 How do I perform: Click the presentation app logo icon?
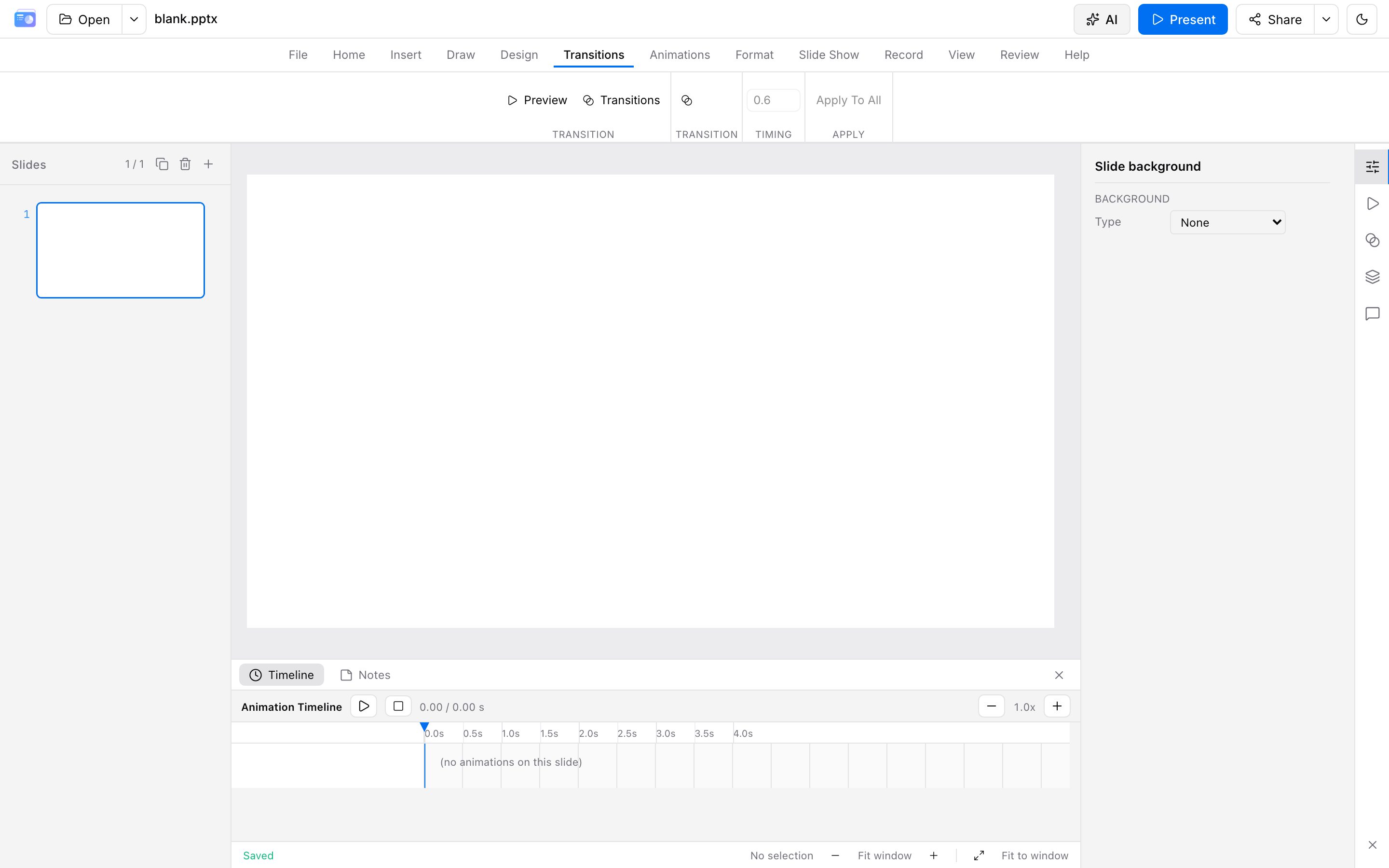pos(25,19)
